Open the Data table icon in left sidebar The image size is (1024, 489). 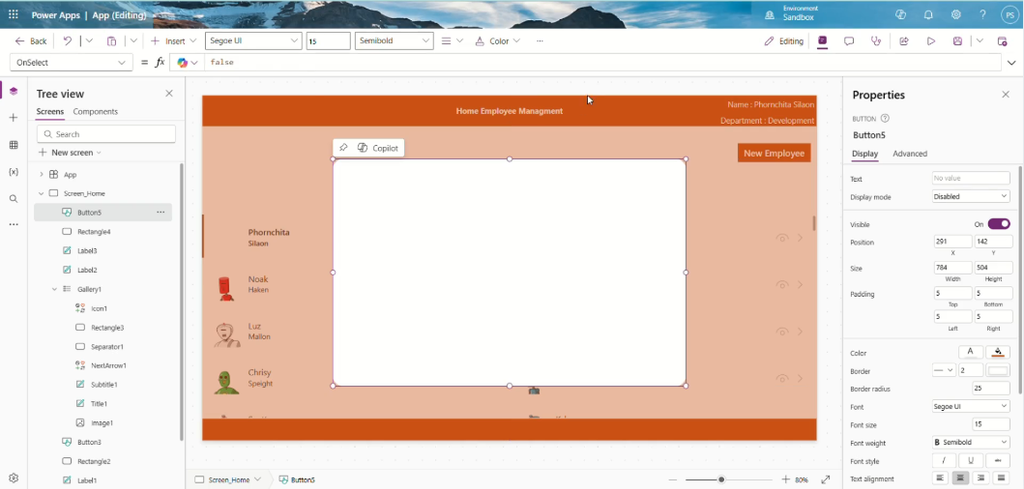pyautogui.click(x=14, y=145)
